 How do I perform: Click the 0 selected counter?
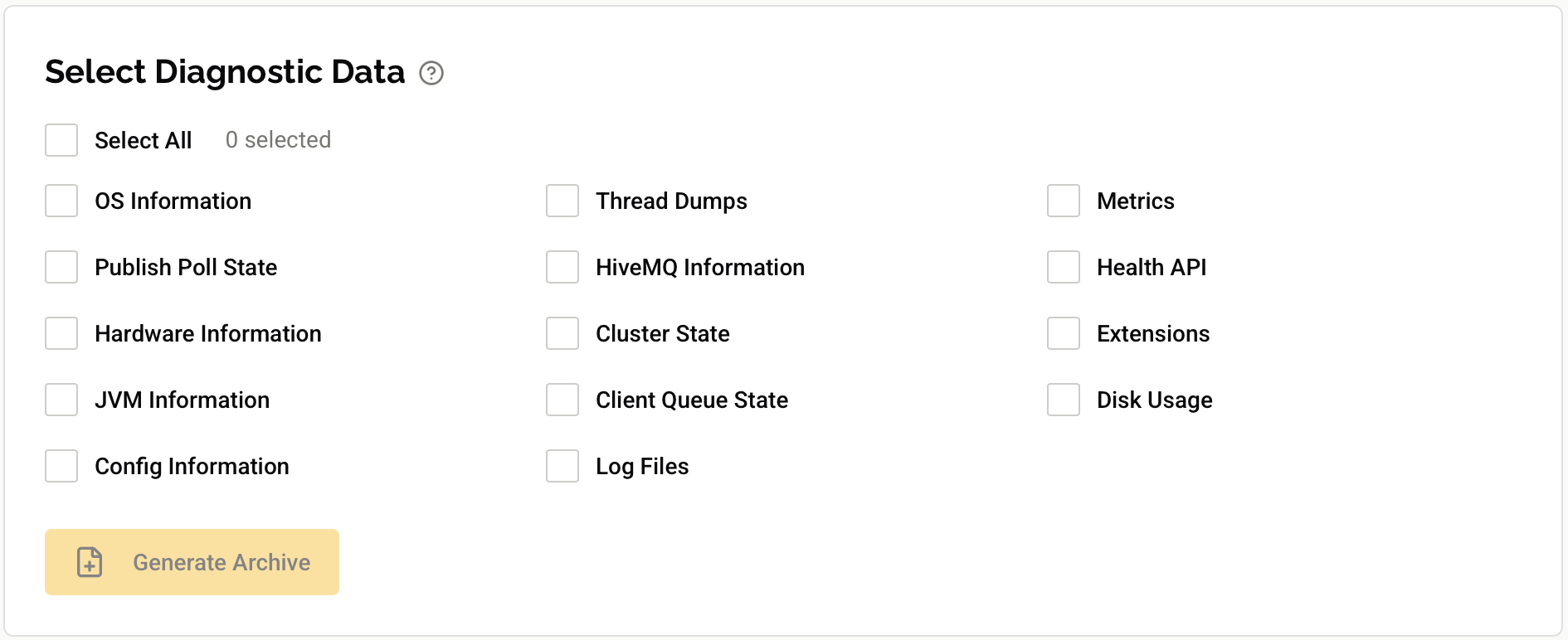[x=278, y=139]
